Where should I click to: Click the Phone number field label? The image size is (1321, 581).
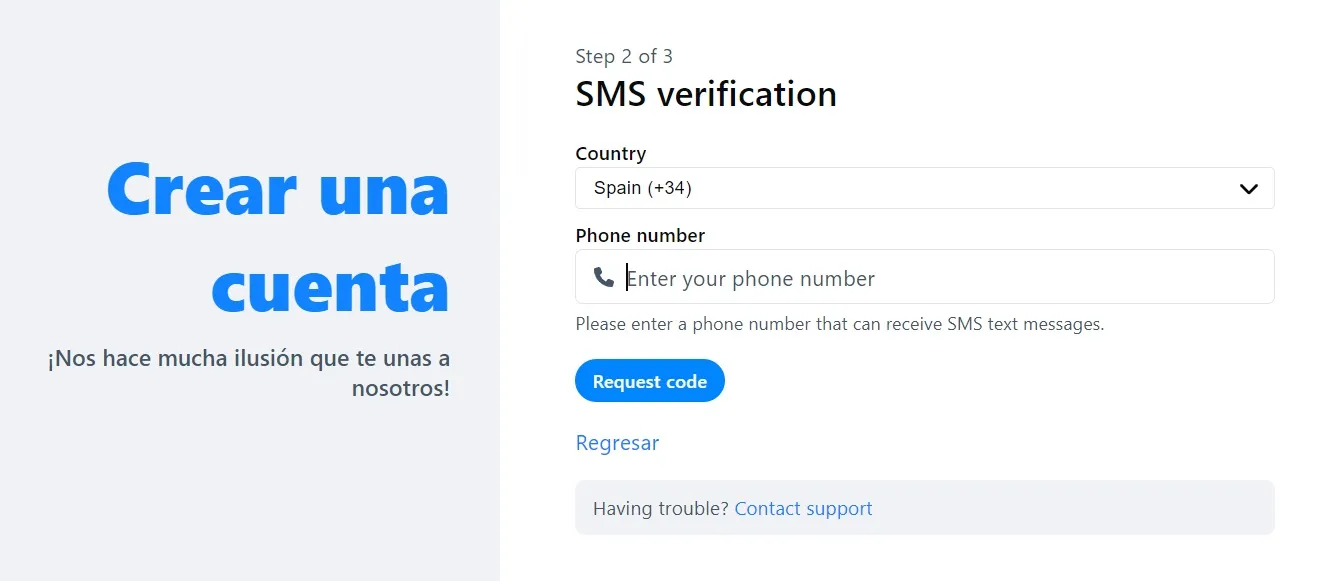click(640, 236)
